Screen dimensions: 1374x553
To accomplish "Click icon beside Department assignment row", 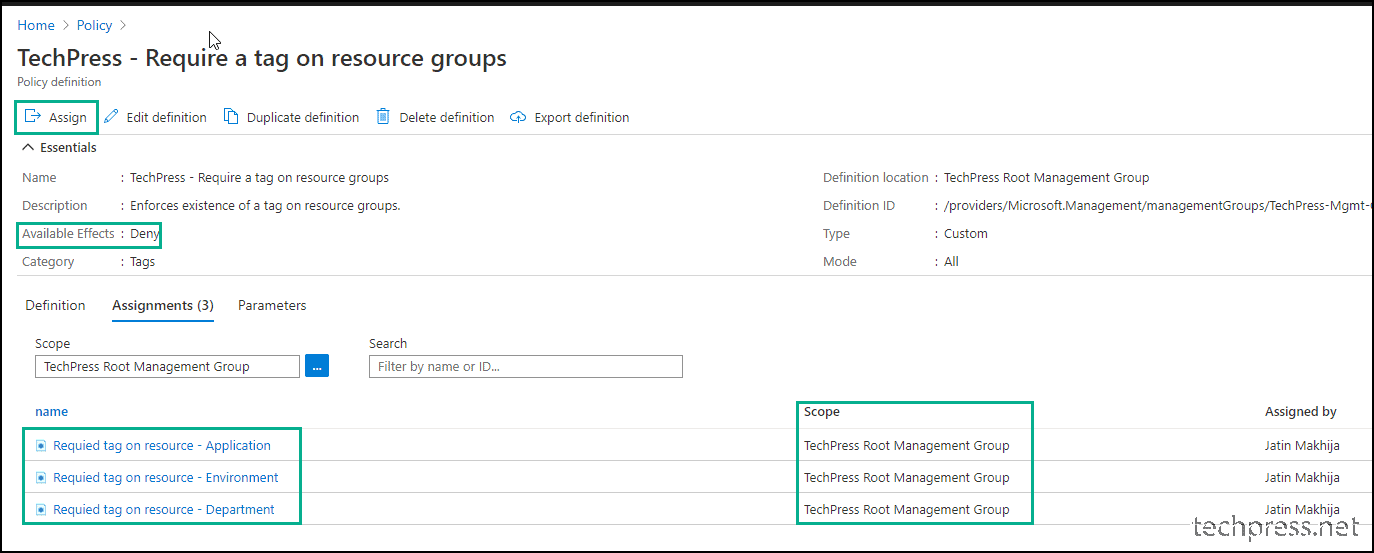I will point(41,510).
